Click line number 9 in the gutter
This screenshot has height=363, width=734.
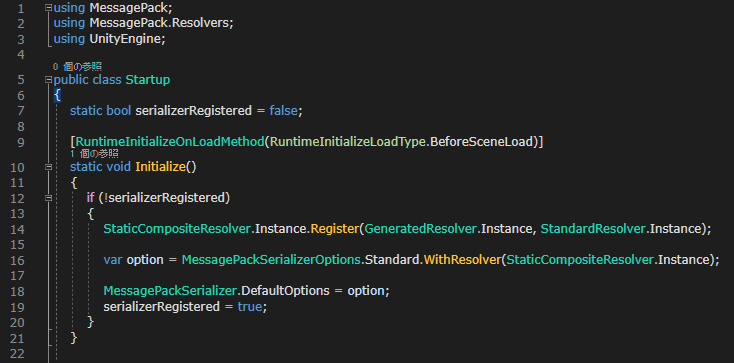point(20,142)
